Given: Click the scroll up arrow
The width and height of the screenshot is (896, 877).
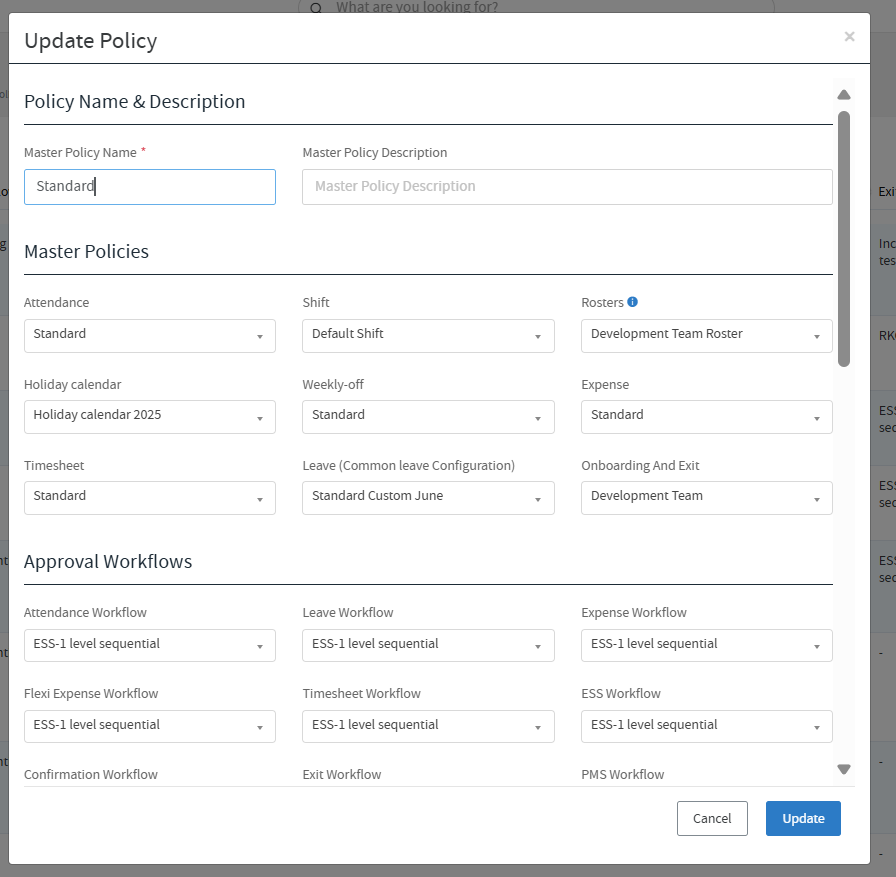Looking at the screenshot, I should [843, 95].
